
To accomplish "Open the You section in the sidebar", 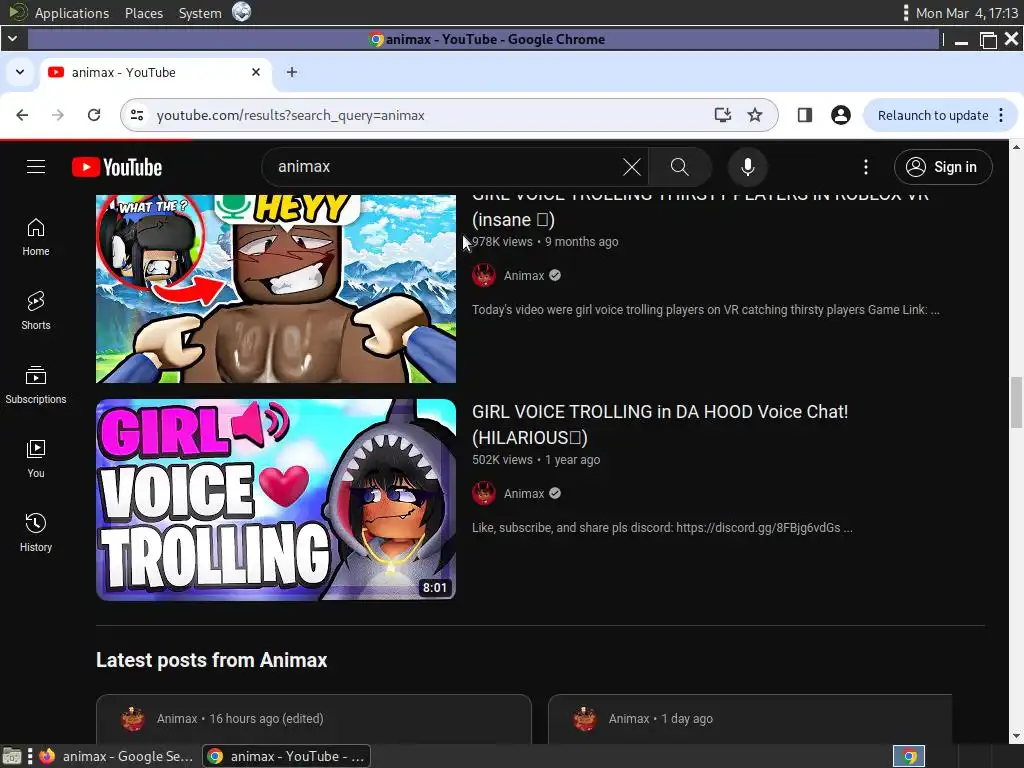I will point(36,459).
